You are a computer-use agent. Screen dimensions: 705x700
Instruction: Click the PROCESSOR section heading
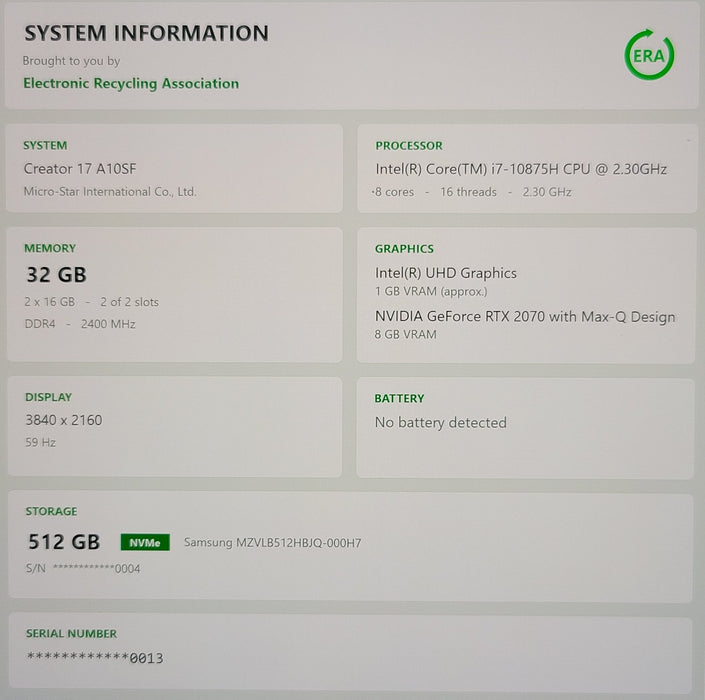[x=409, y=146]
